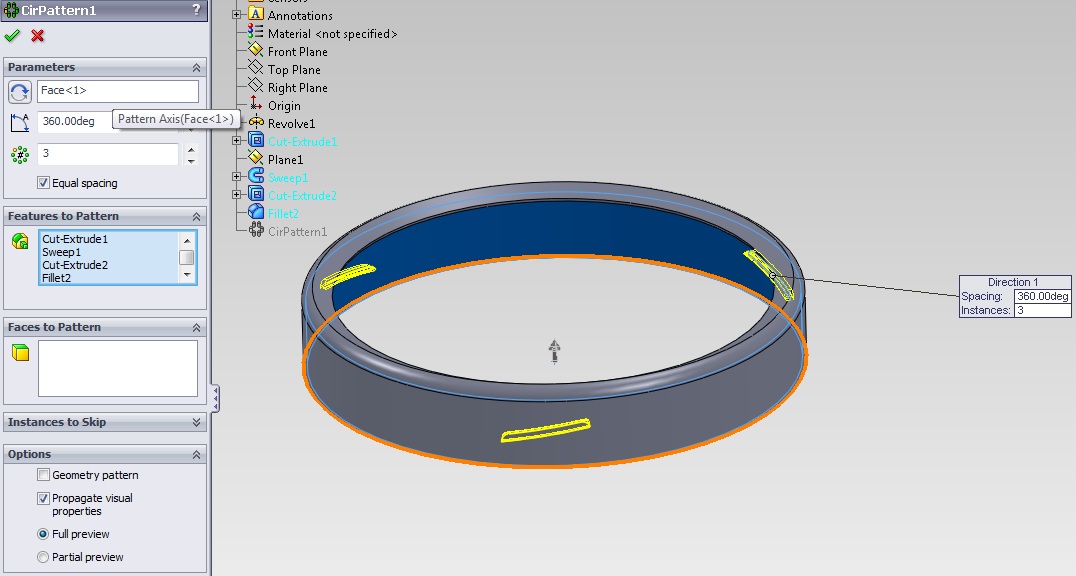Image resolution: width=1076 pixels, height=576 pixels.
Task: Open help via the question mark icon
Action: point(196,9)
